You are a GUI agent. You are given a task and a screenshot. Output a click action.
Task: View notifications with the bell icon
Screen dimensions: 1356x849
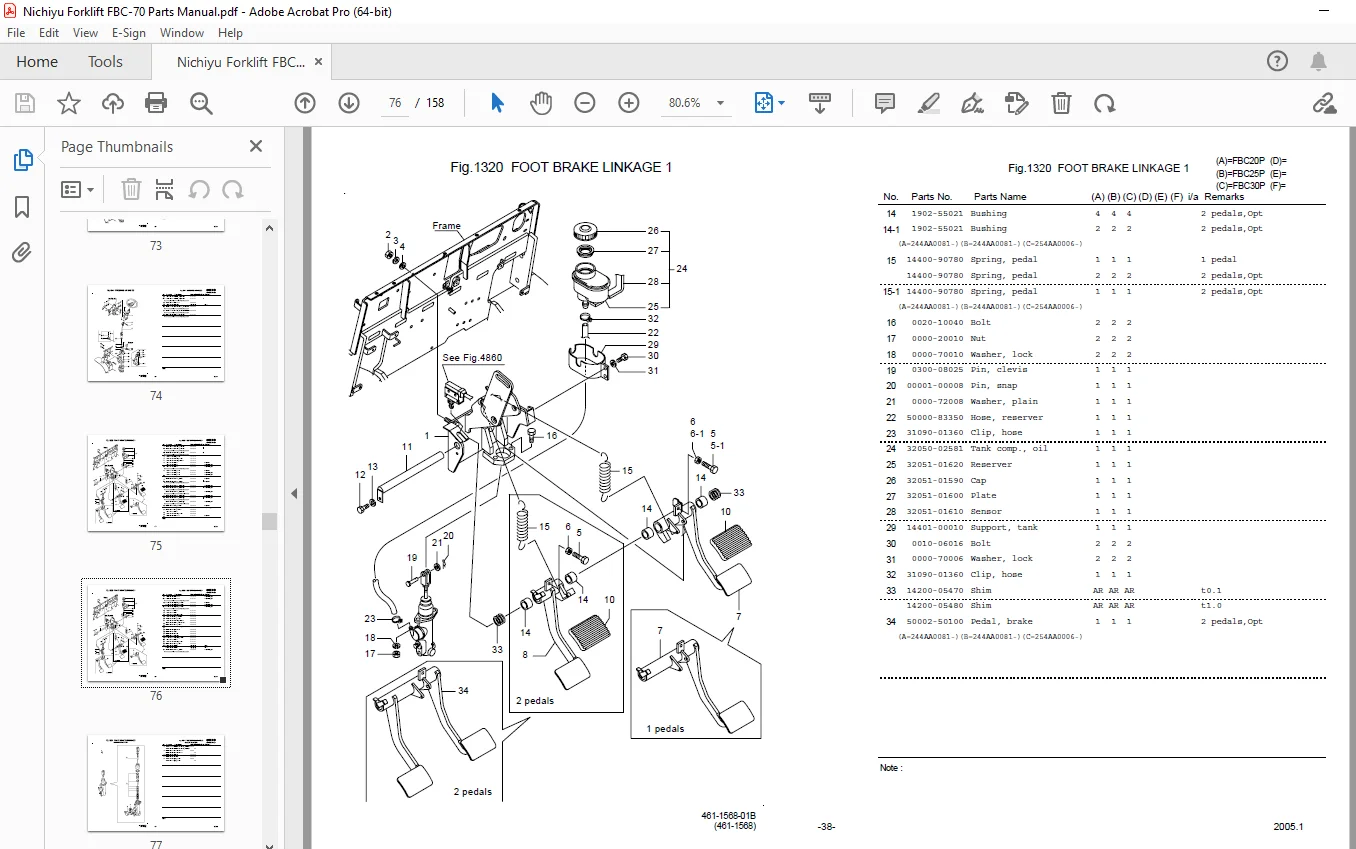click(x=1320, y=61)
